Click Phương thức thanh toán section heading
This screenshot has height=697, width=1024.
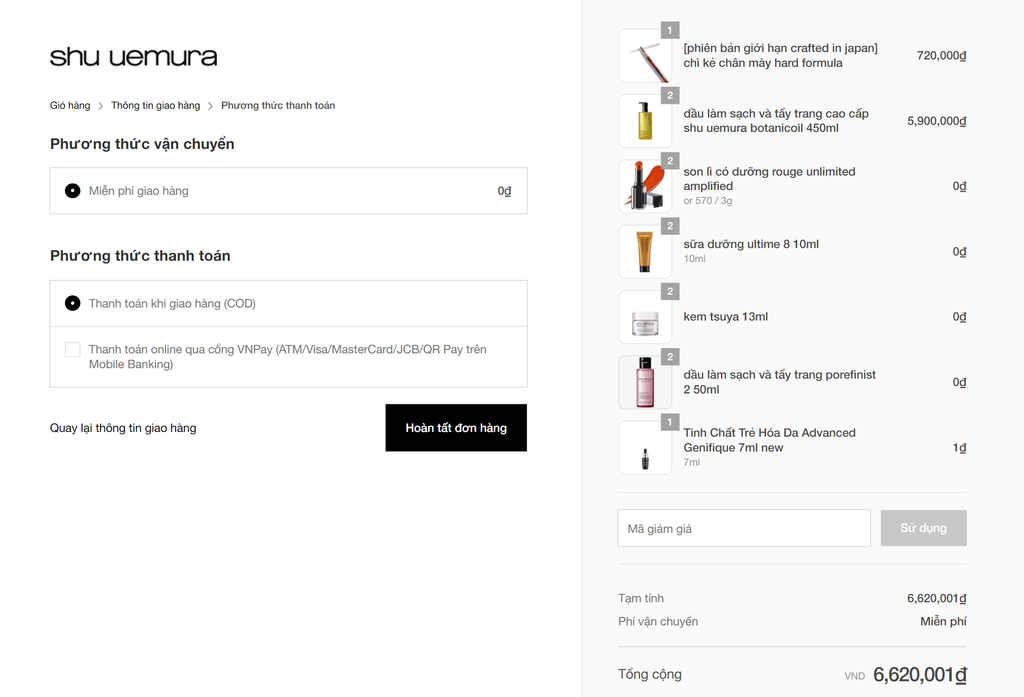[x=140, y=256]
